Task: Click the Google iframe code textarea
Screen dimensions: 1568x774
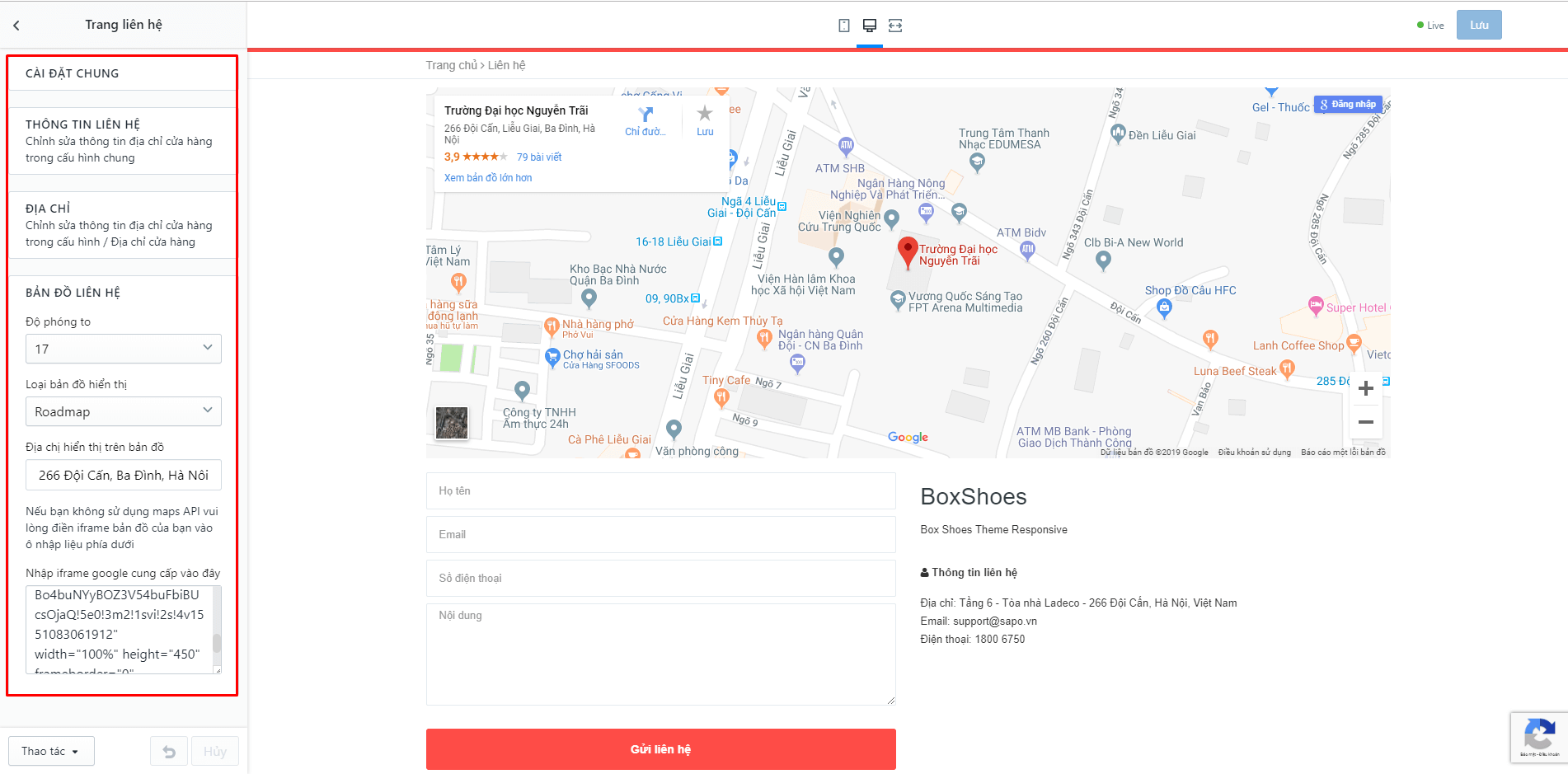Action: point(119,630)
